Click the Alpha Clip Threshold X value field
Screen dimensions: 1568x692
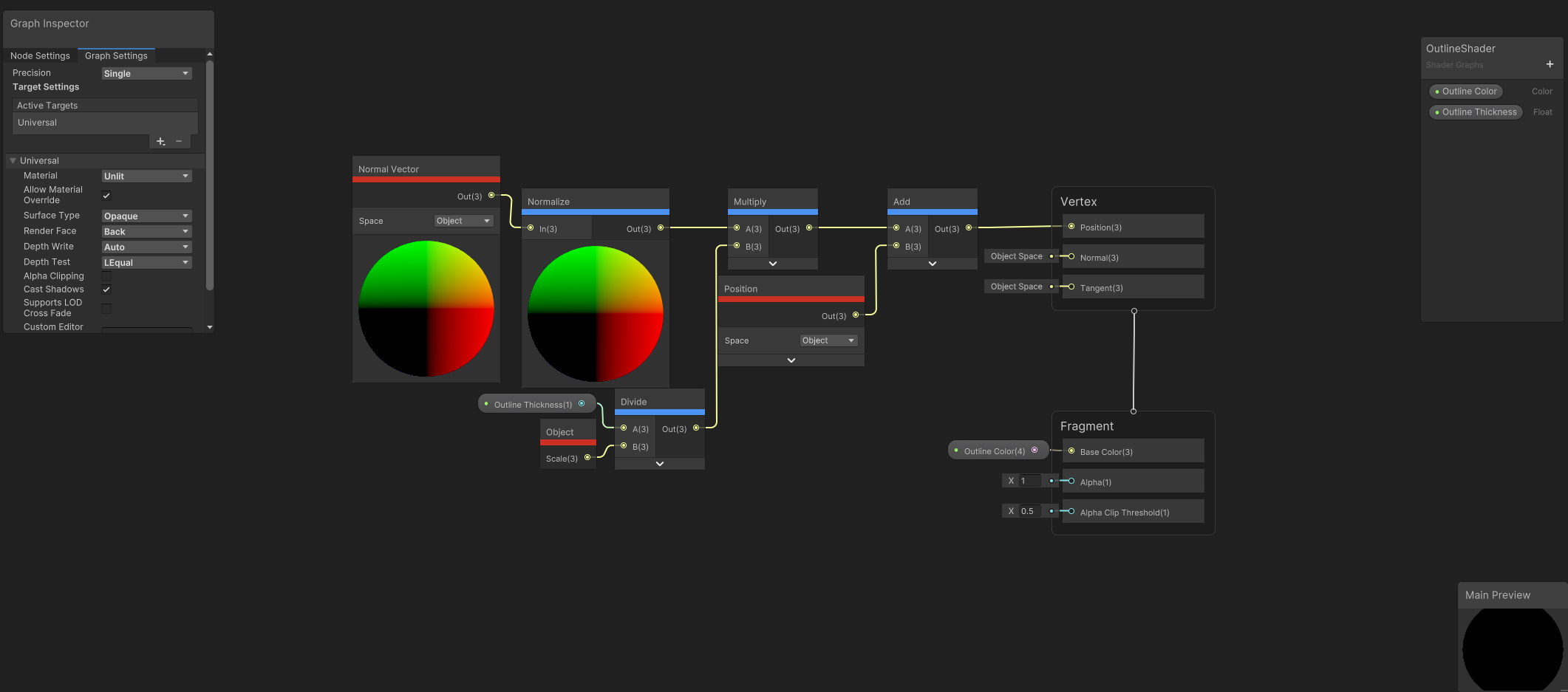(x=1029, y=511)
